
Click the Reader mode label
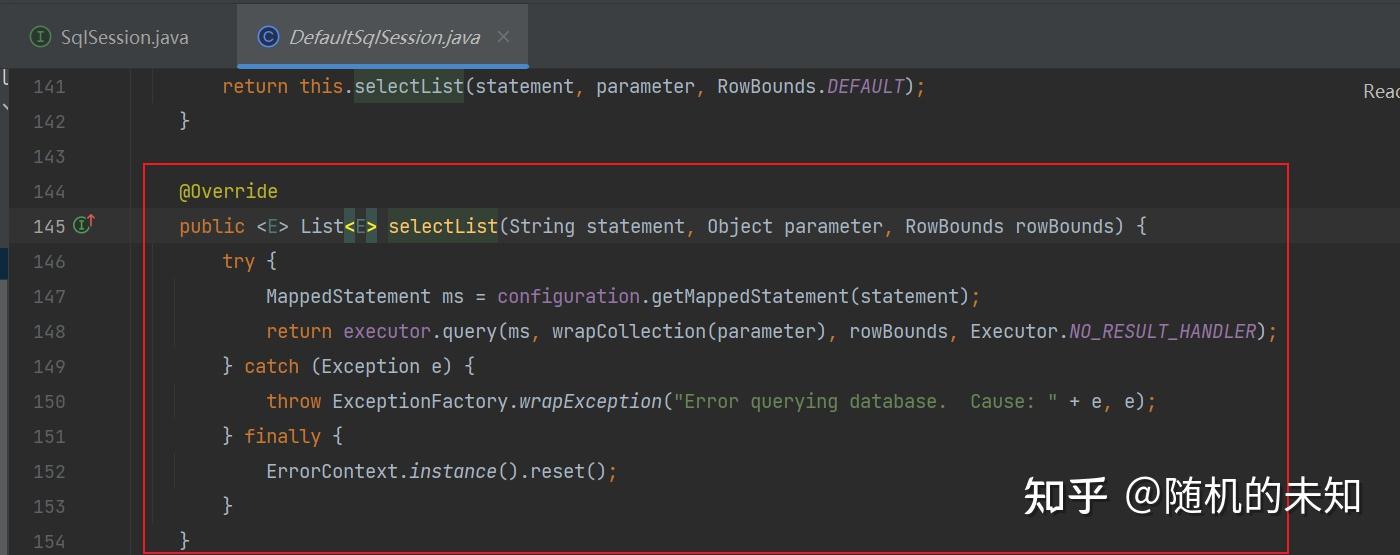click(1381, 92)
